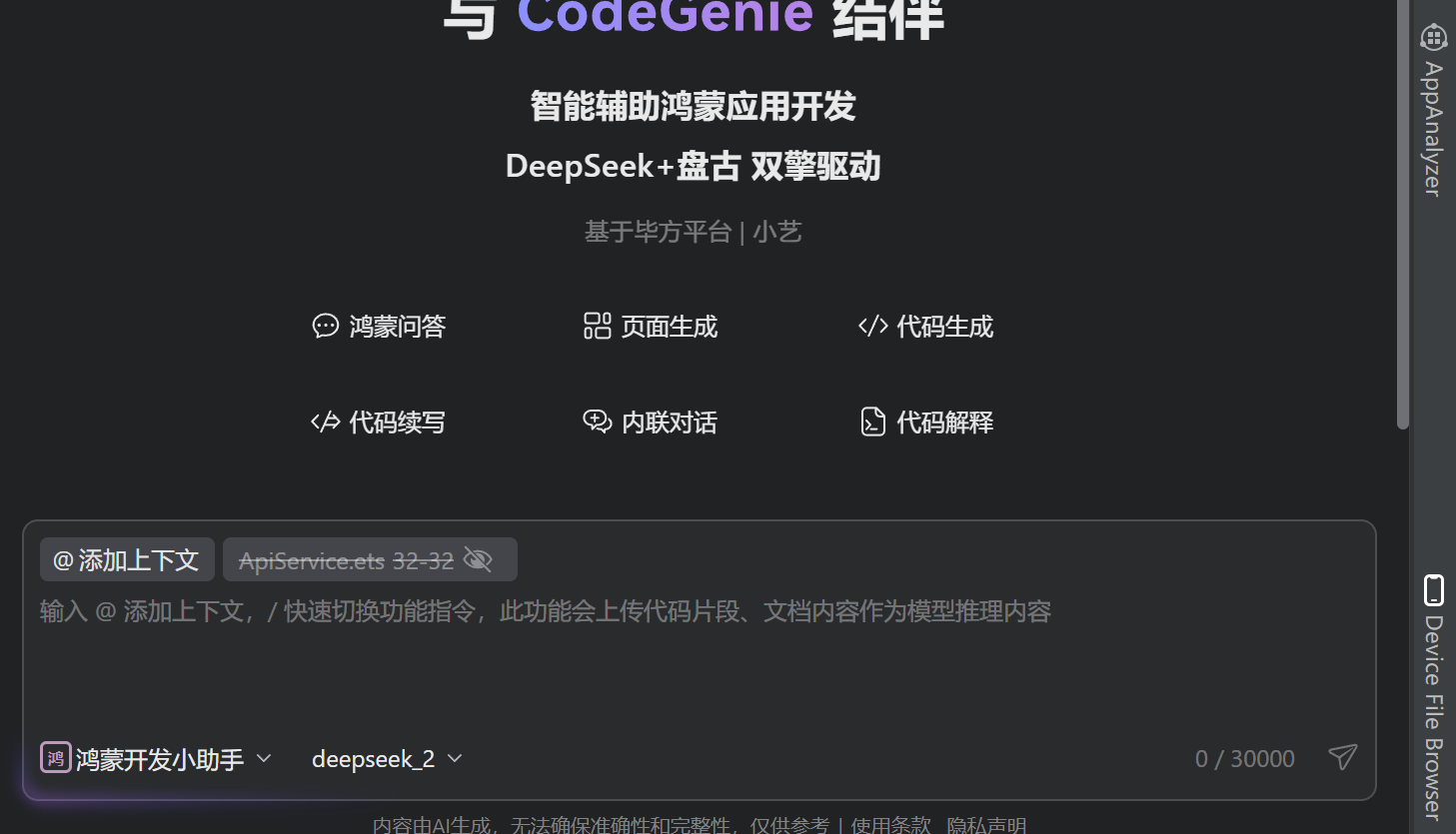Click the 鸿蒙问答 chat bubble icon
Screen dimensions: 1456x834
click(326, 326)
